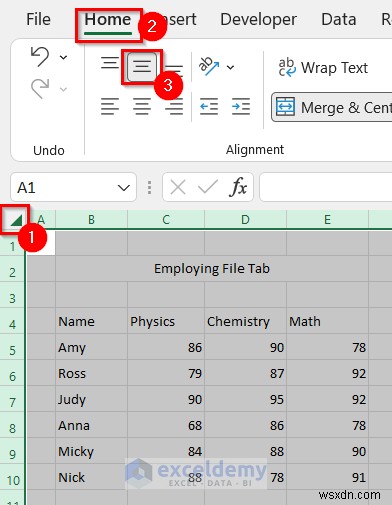392x505 pixels.
Task: Click into the formula bar field
Action: tap(326, 187)
